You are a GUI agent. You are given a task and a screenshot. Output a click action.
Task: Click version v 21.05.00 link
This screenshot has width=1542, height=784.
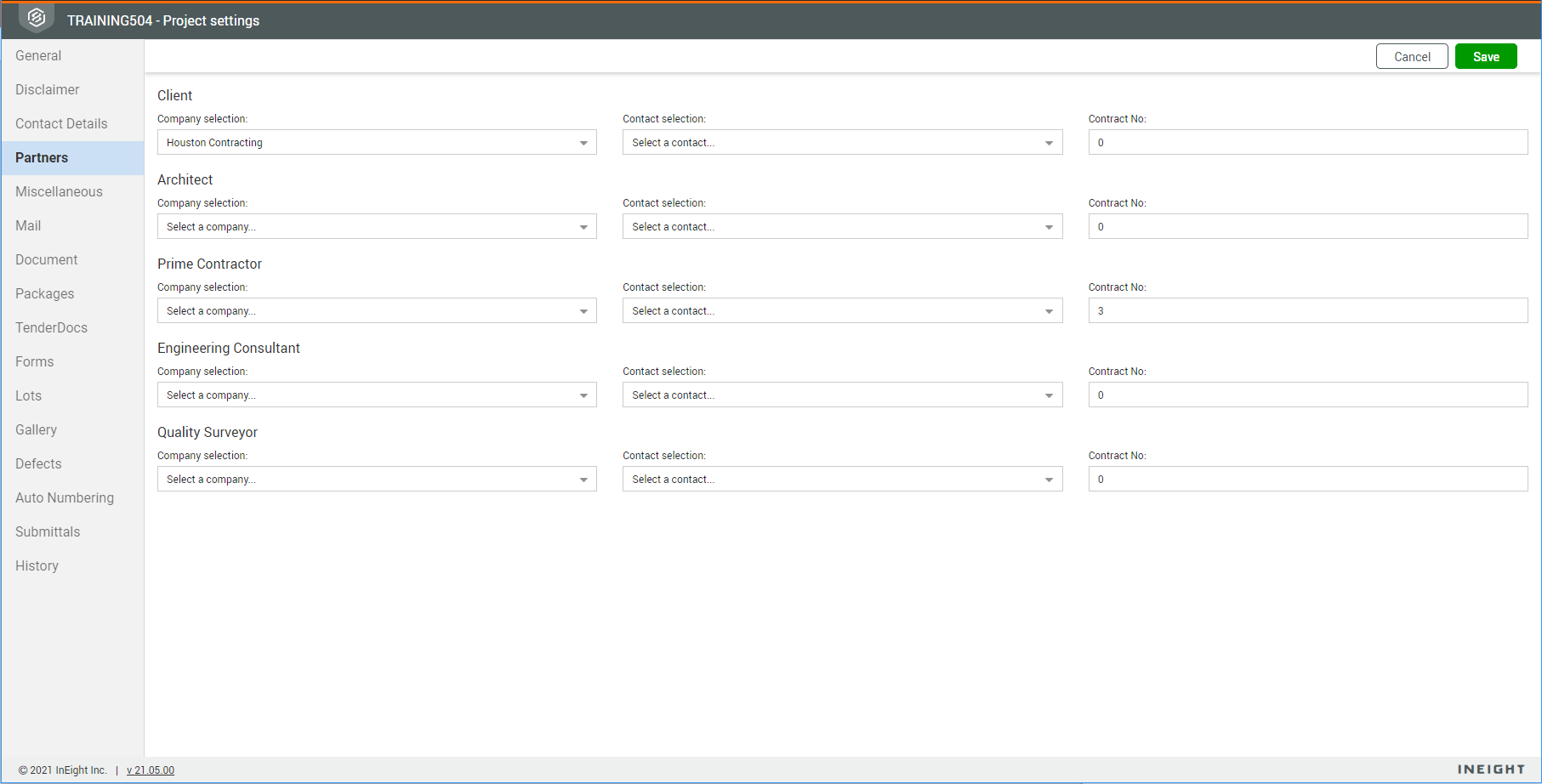pos(151,770)
